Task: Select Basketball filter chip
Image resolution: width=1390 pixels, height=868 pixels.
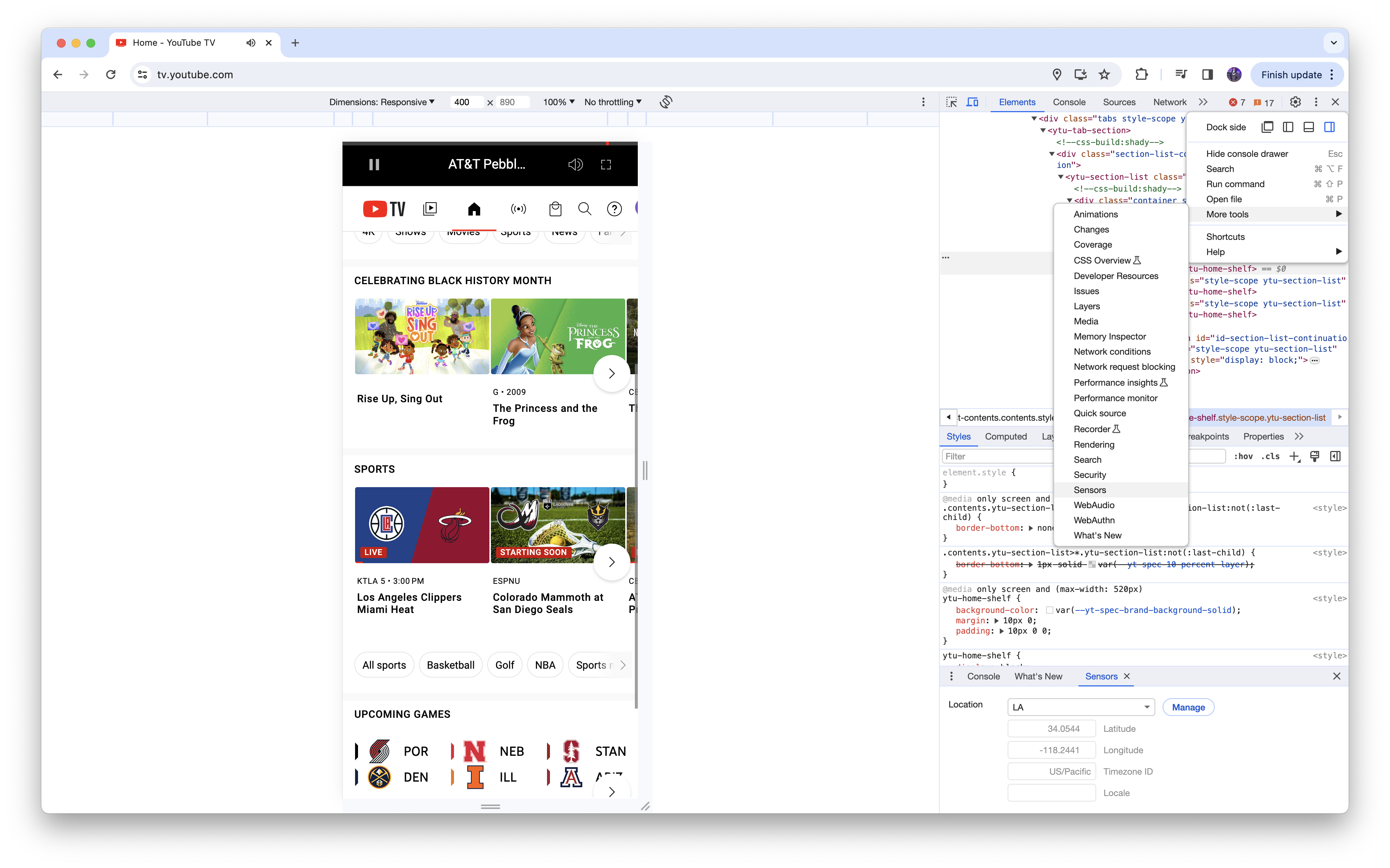Action: click(450, 665)
